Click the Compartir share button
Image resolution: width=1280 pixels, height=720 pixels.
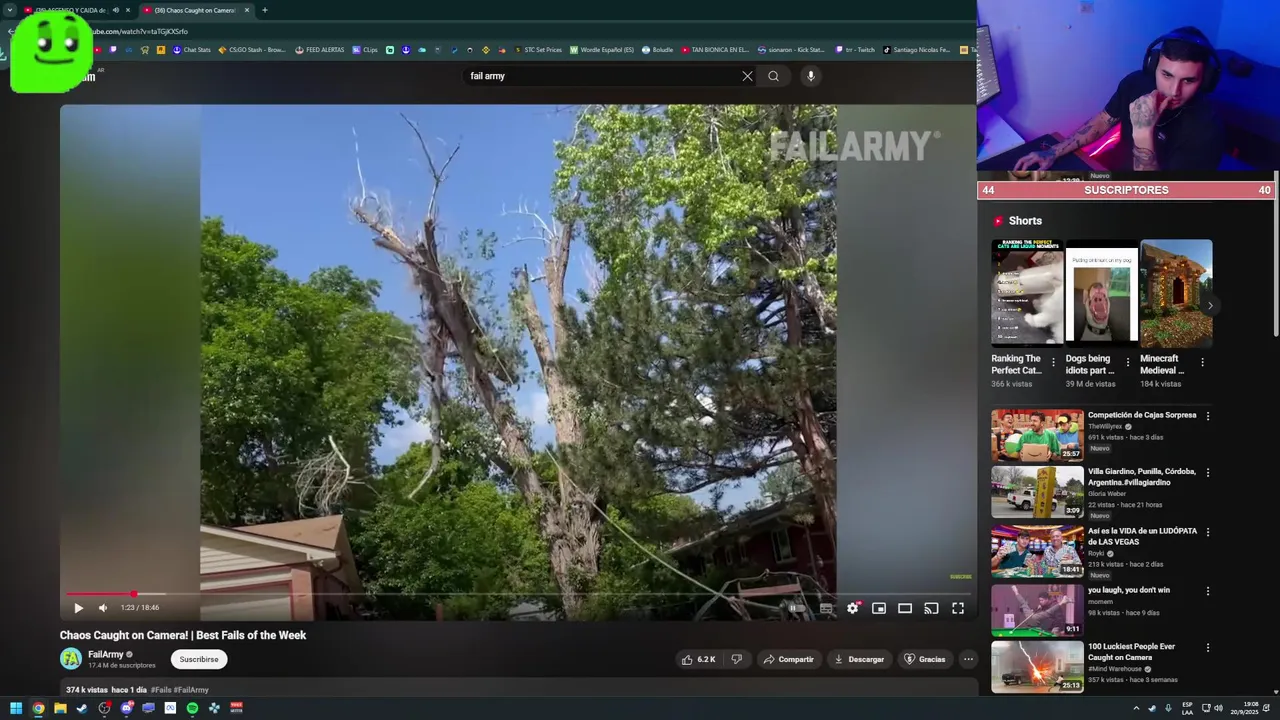pyautogui.click(x=788, y=659)
